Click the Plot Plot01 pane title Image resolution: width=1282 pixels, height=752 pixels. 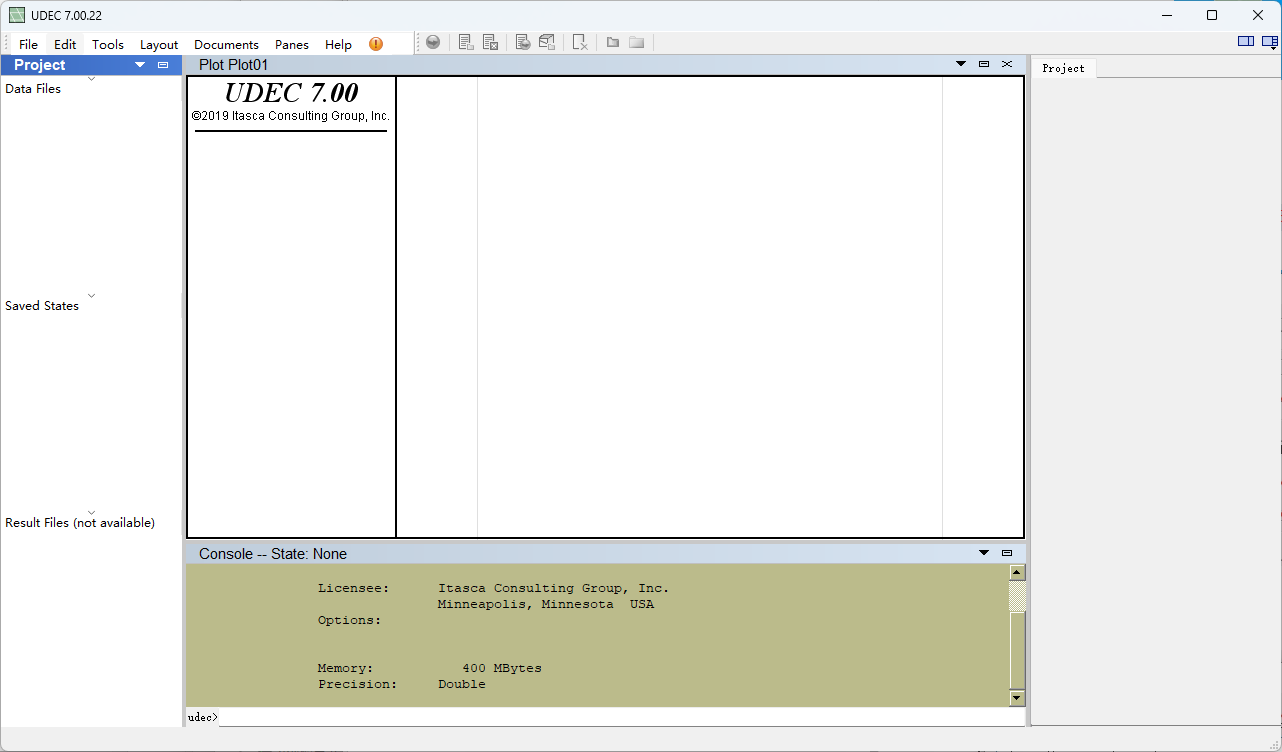pyautogui.click(x=234, y=65)
